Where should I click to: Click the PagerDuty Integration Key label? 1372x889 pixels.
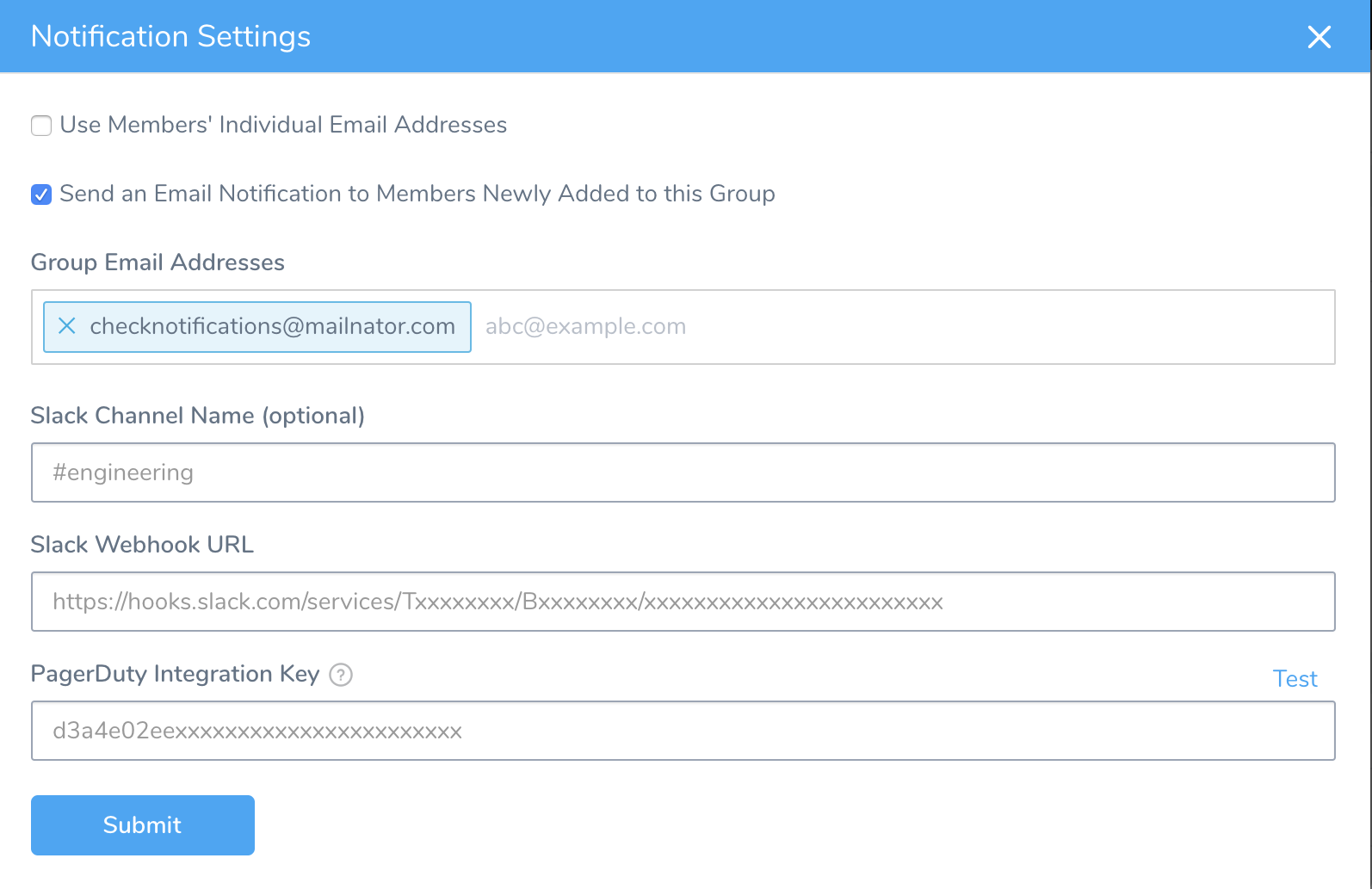point(176,674)
